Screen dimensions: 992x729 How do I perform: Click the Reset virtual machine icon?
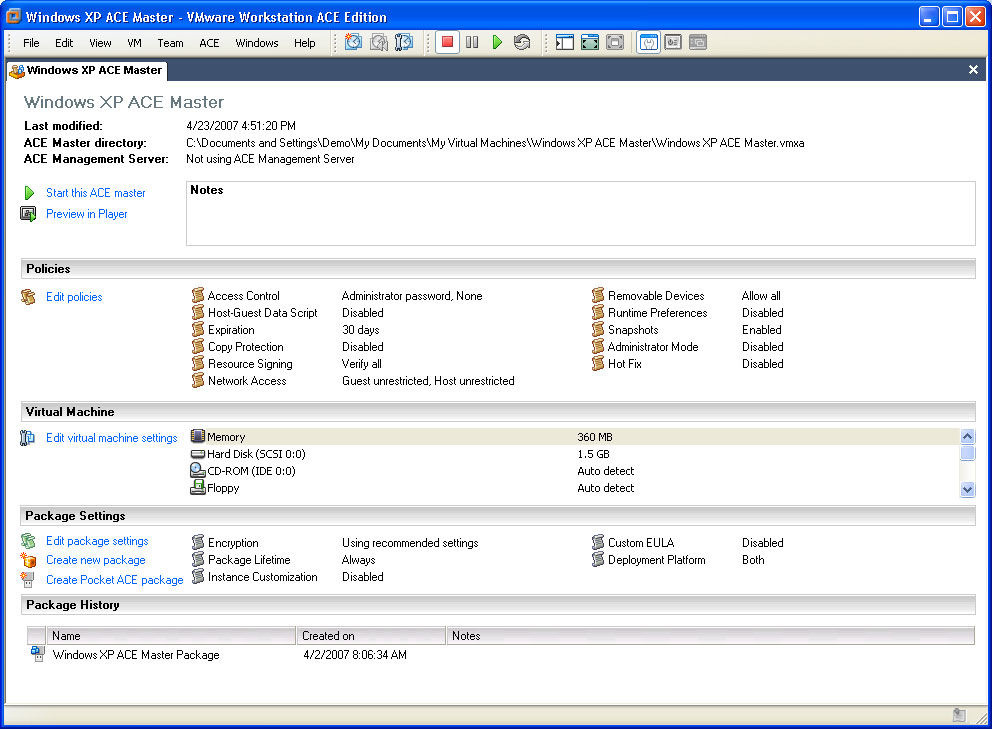tap(522, 43)
